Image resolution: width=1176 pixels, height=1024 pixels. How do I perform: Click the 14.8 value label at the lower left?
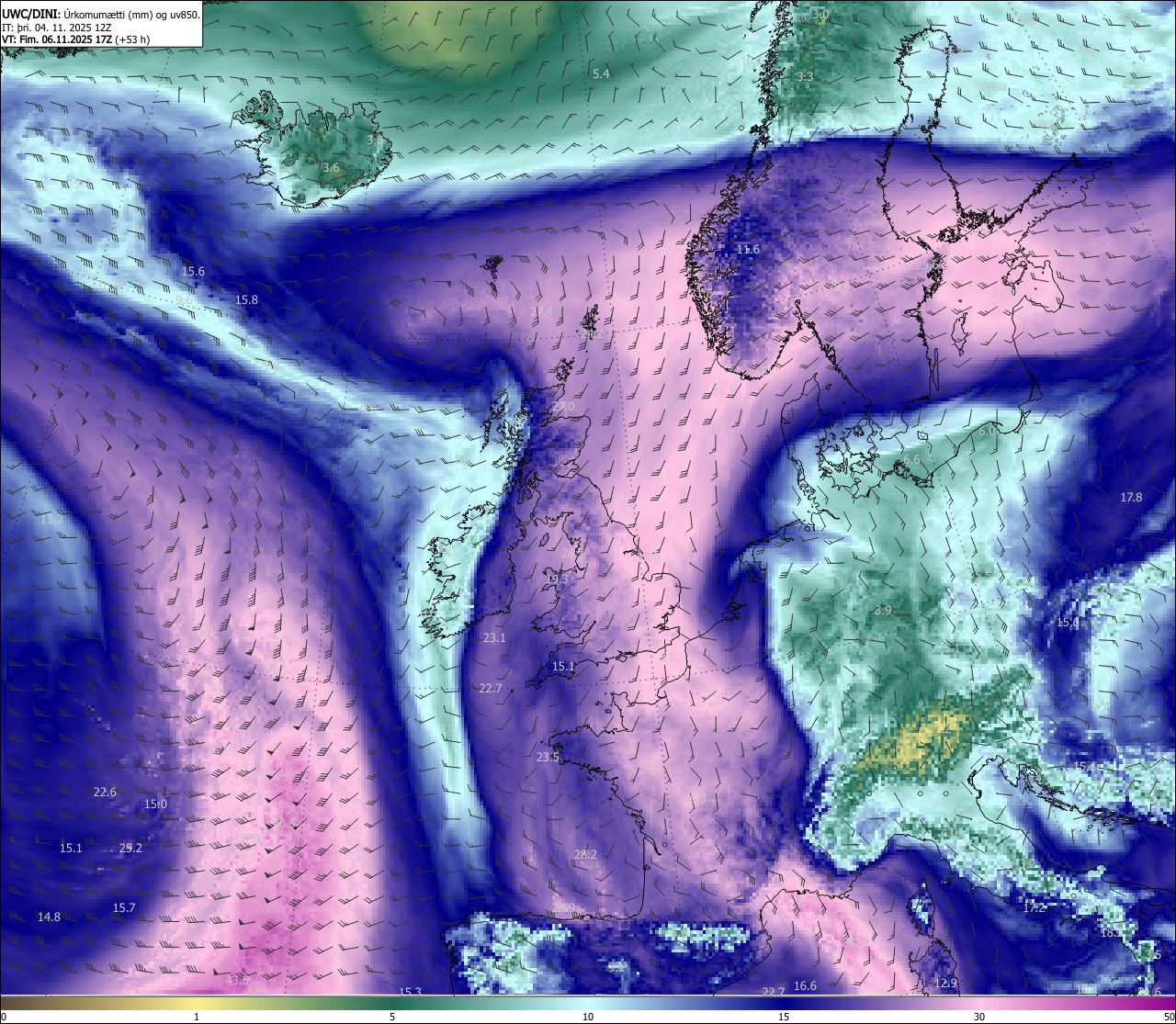(x=49, y=917)
